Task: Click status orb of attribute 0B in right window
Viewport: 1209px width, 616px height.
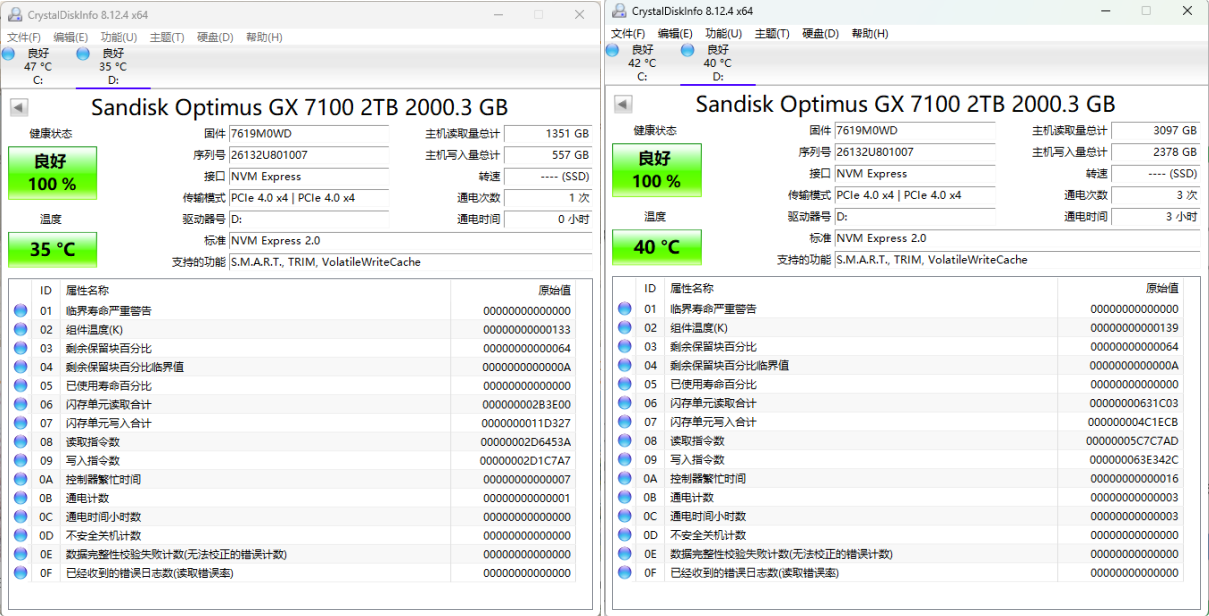Action: 625,497
